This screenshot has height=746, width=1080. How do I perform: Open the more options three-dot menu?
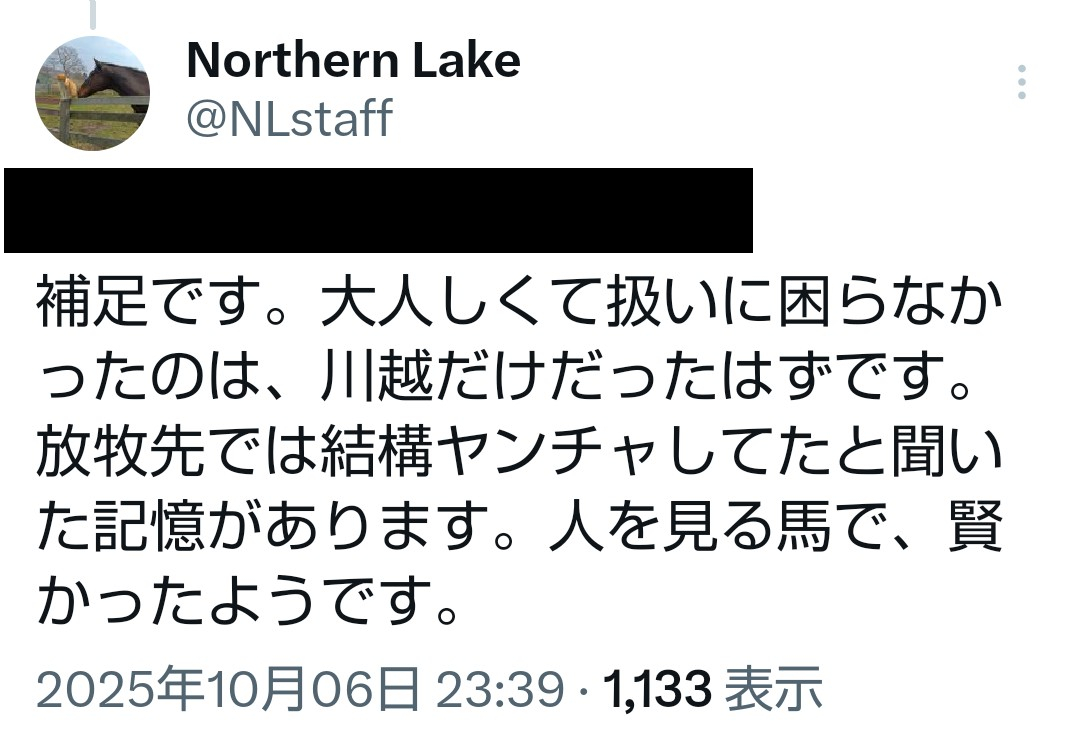[1021, 82]
